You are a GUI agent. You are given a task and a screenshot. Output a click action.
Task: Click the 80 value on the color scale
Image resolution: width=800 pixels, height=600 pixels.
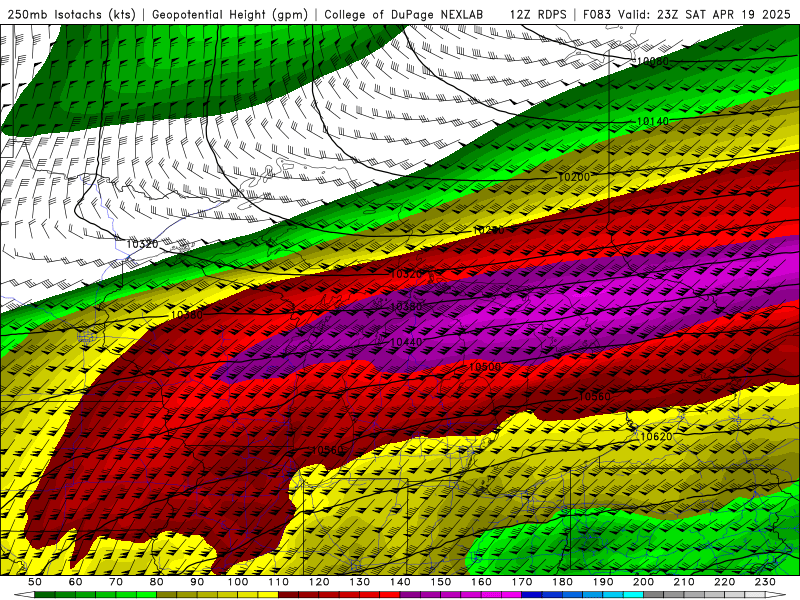coord(157,582)
